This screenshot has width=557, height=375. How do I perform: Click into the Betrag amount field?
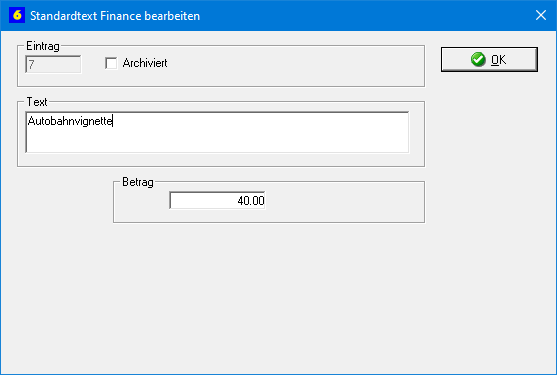point(217,200)
